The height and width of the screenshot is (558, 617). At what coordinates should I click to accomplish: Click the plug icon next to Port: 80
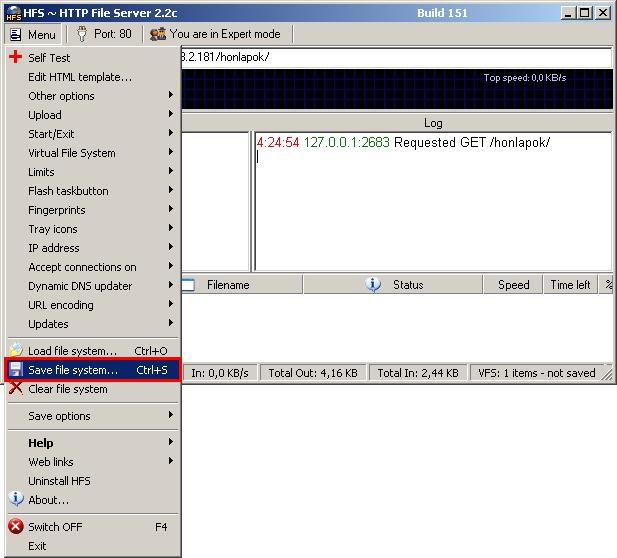click(81, 34)
